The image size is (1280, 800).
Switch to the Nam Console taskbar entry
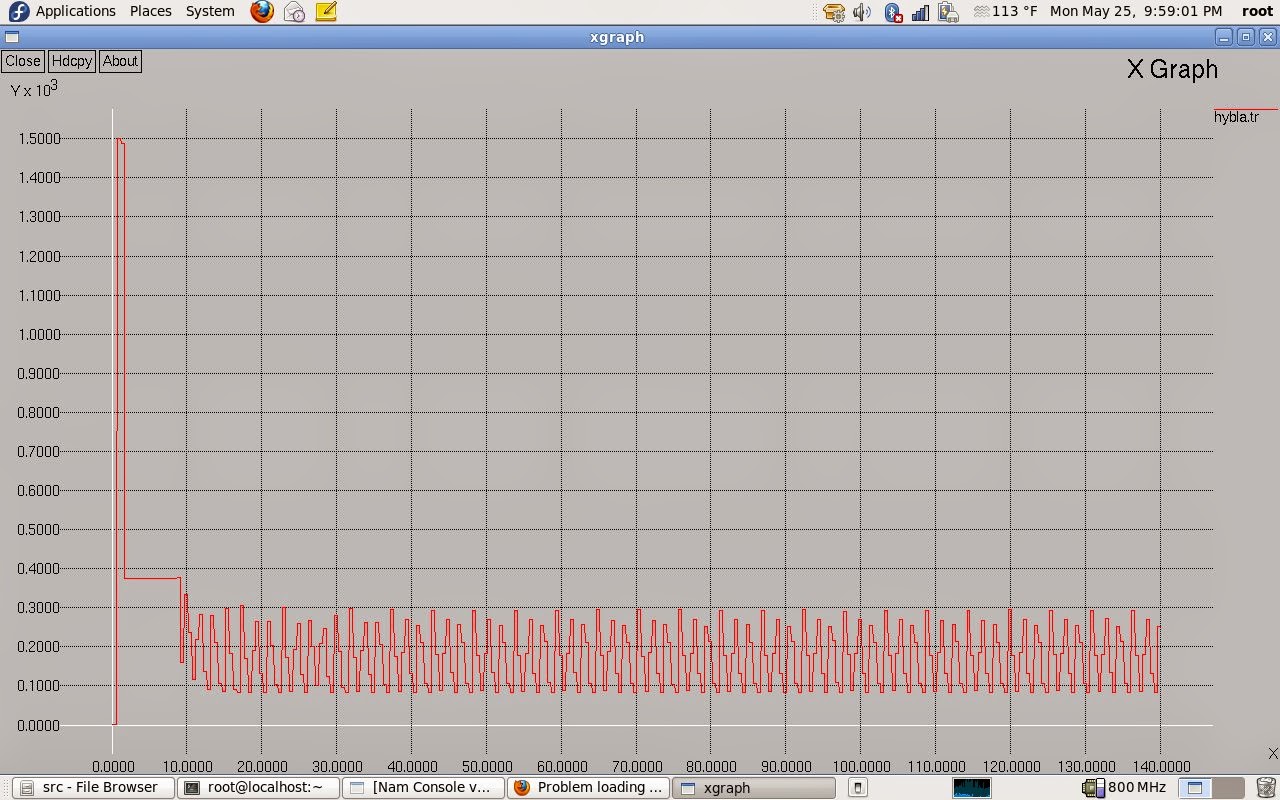click(x=423, y=787)
